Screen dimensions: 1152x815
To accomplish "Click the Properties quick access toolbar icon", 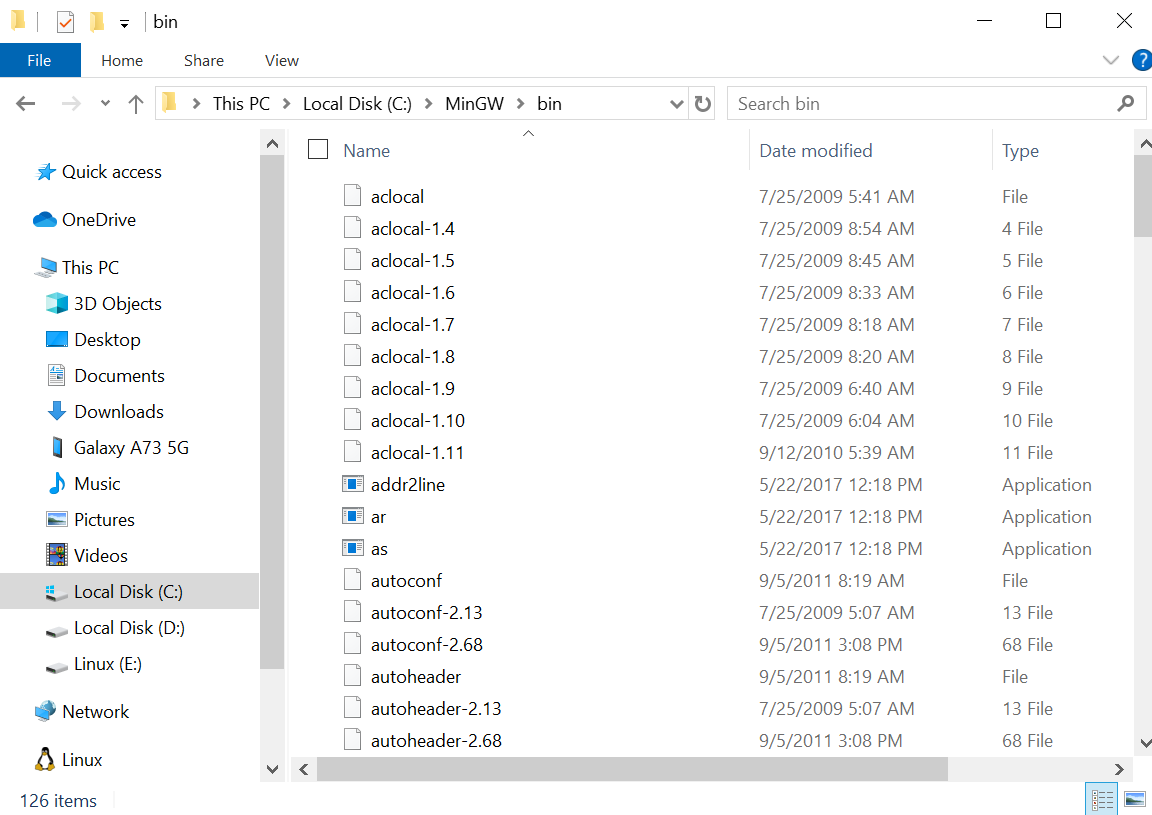I will pos(65,22).
